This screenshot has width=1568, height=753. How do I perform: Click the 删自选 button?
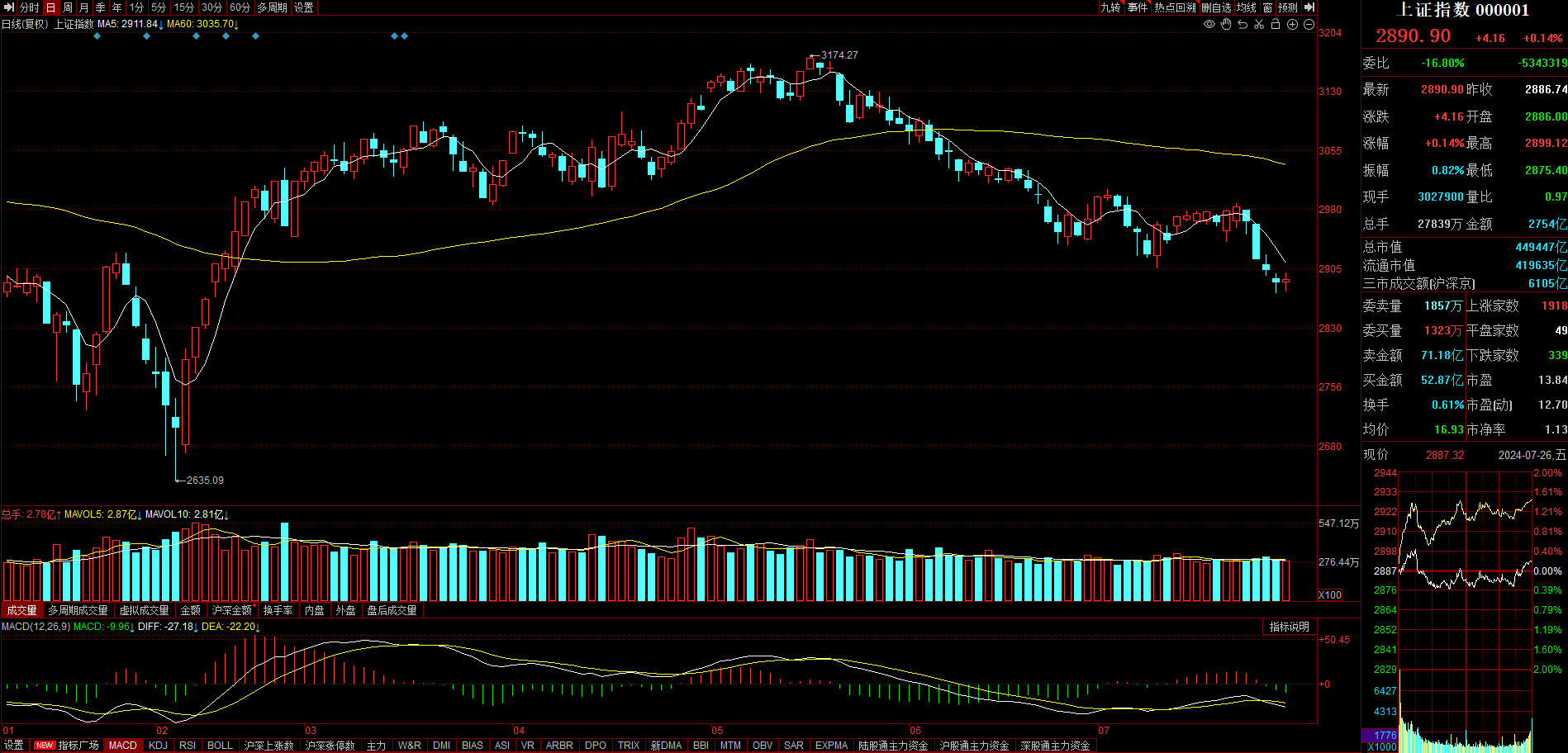click(1216, 7)
